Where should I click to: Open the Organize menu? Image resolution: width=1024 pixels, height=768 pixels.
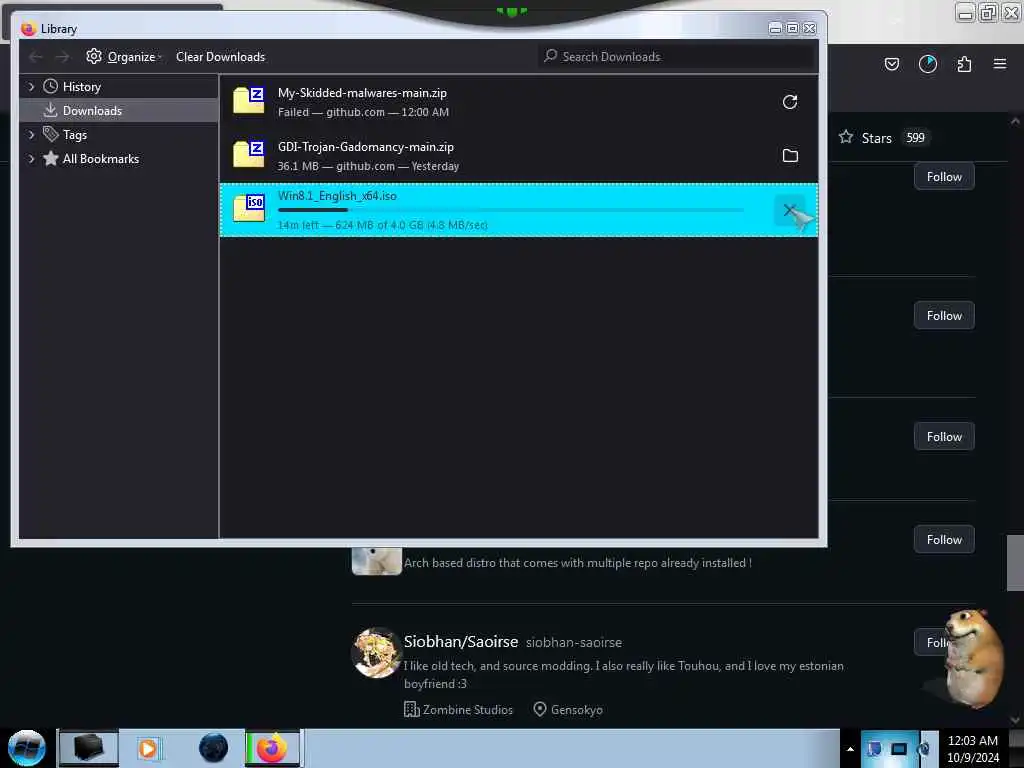pyautogui.click(x=123, y=57)
